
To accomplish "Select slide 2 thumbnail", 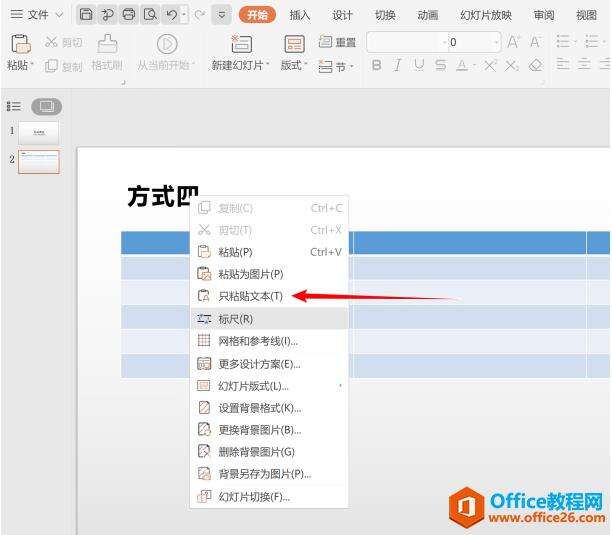I will point(39,162).
